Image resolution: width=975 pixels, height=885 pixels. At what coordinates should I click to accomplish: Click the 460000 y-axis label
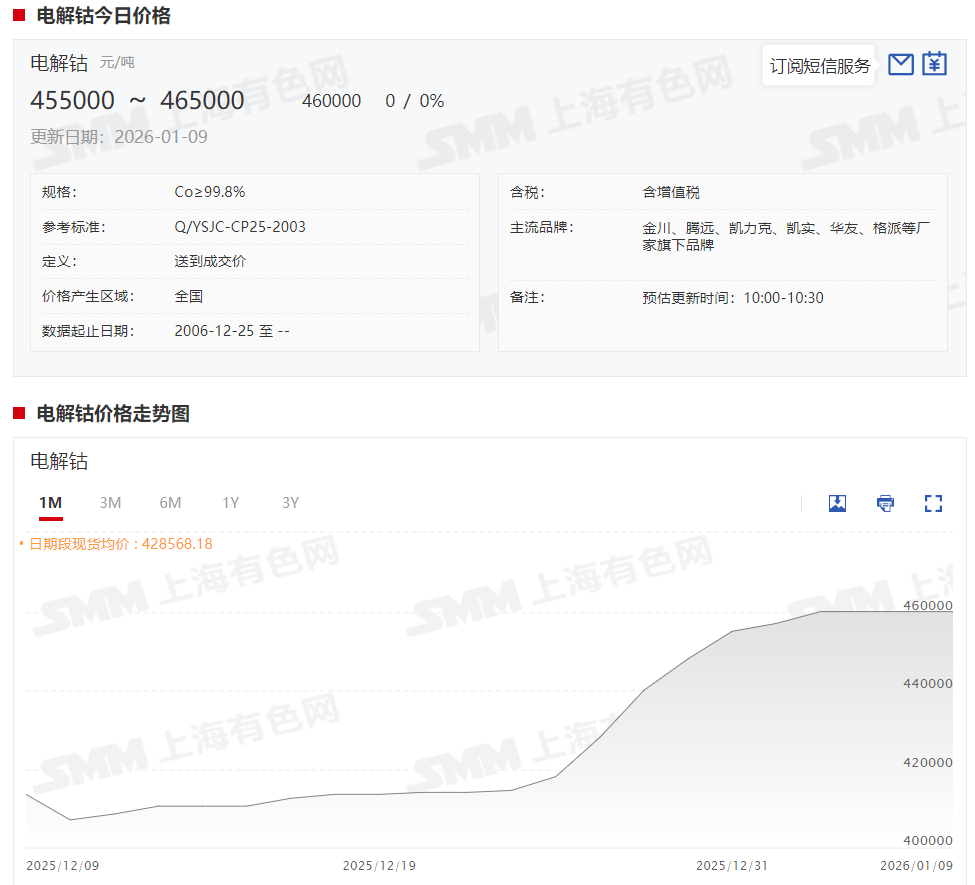tap(929, 606)
